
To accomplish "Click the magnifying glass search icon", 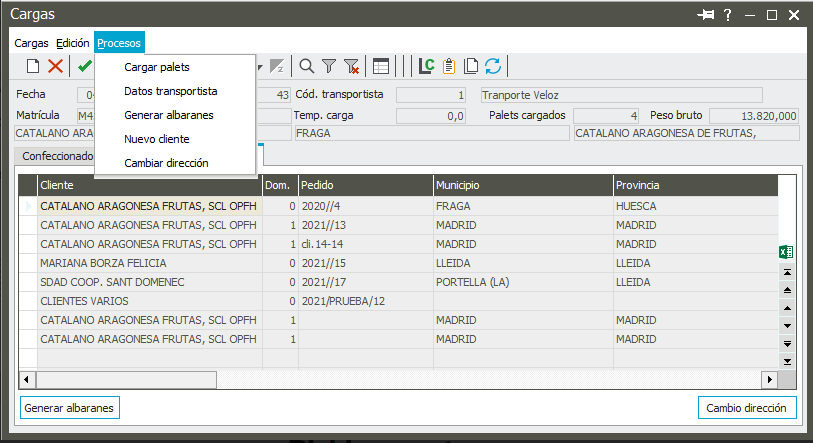I will tap(307, 67).
